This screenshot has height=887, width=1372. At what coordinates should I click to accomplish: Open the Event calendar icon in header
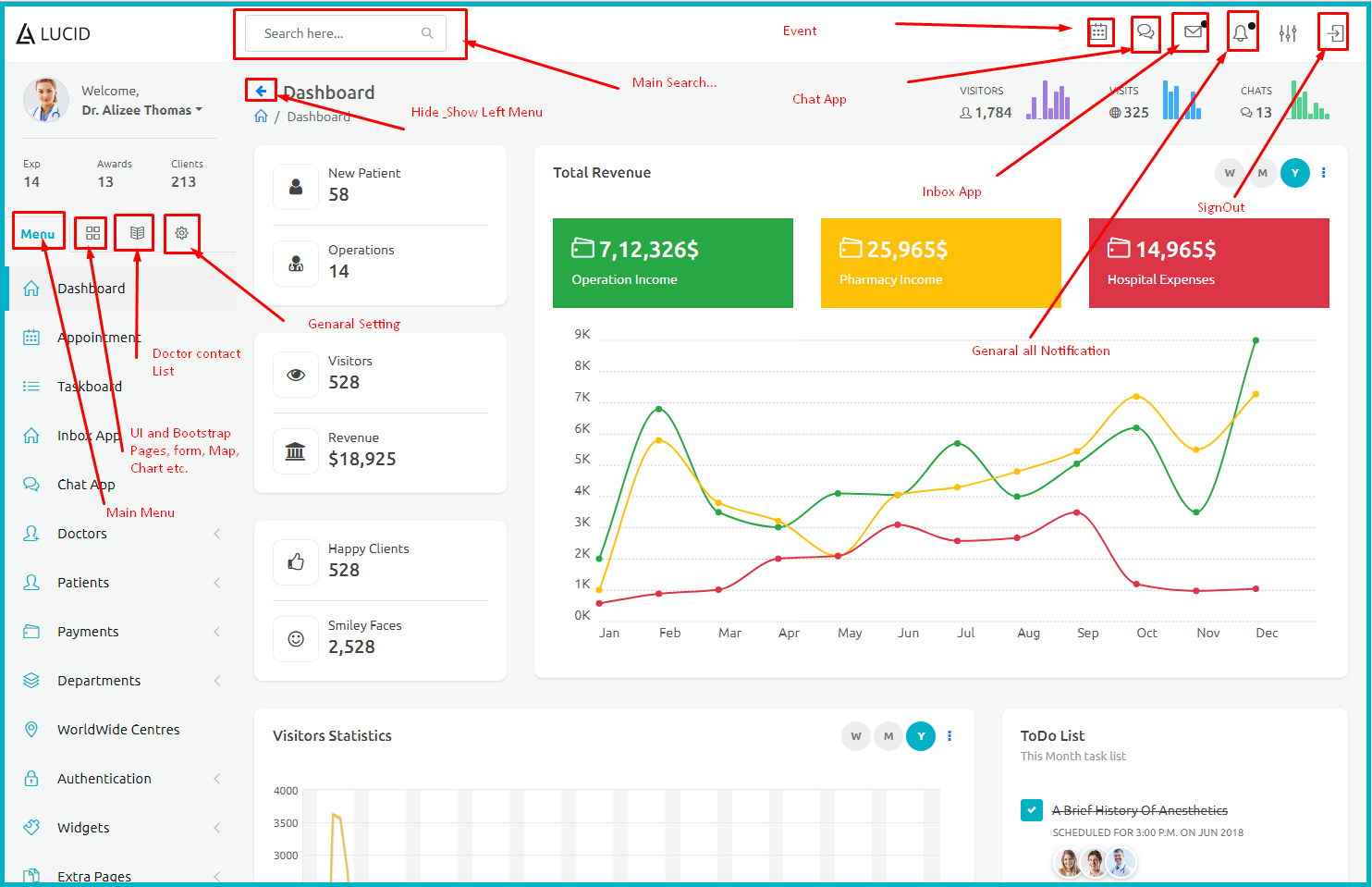pos(1098,32)
